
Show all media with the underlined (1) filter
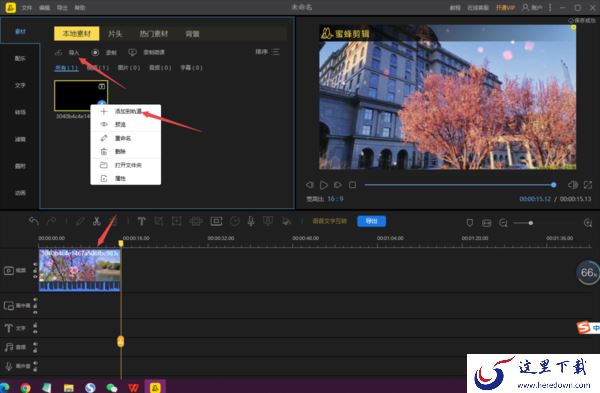(67, 68)
